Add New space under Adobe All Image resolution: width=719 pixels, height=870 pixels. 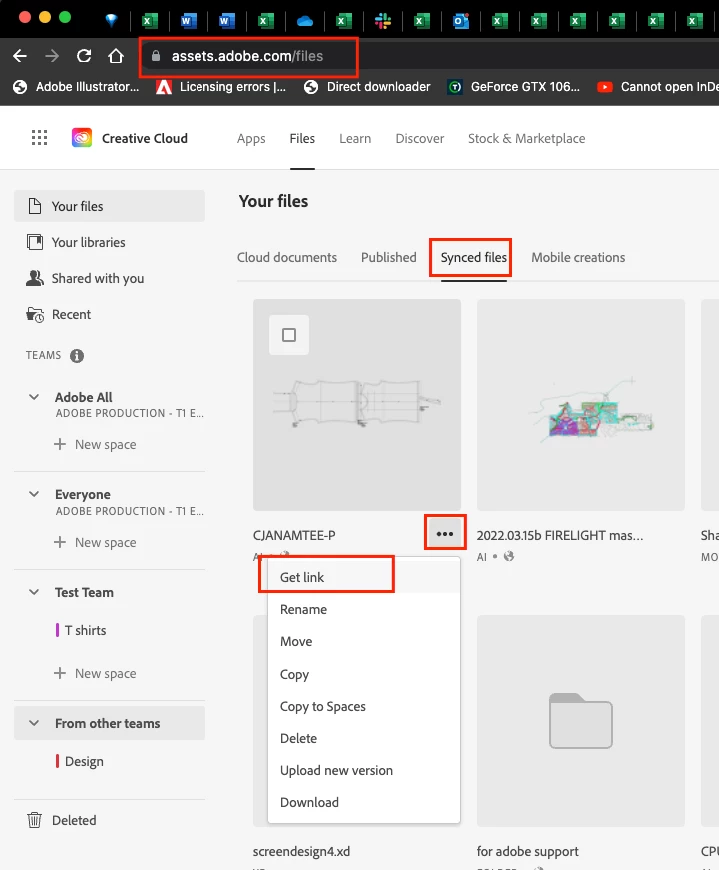[95, 444]
